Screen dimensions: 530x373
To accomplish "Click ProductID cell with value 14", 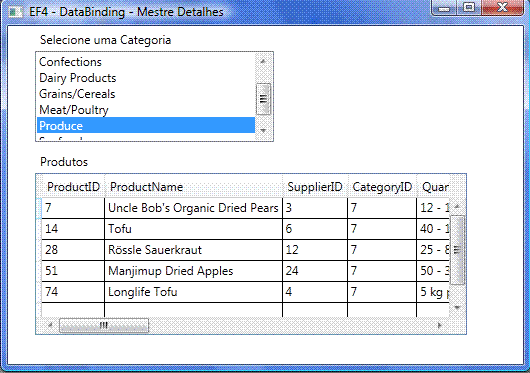I will 73,229.
